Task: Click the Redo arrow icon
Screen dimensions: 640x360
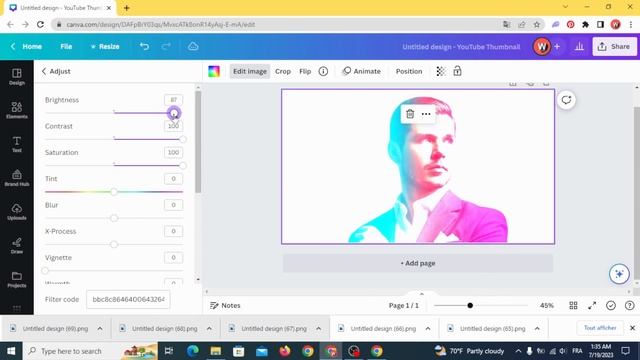Action: pos(166,46)
